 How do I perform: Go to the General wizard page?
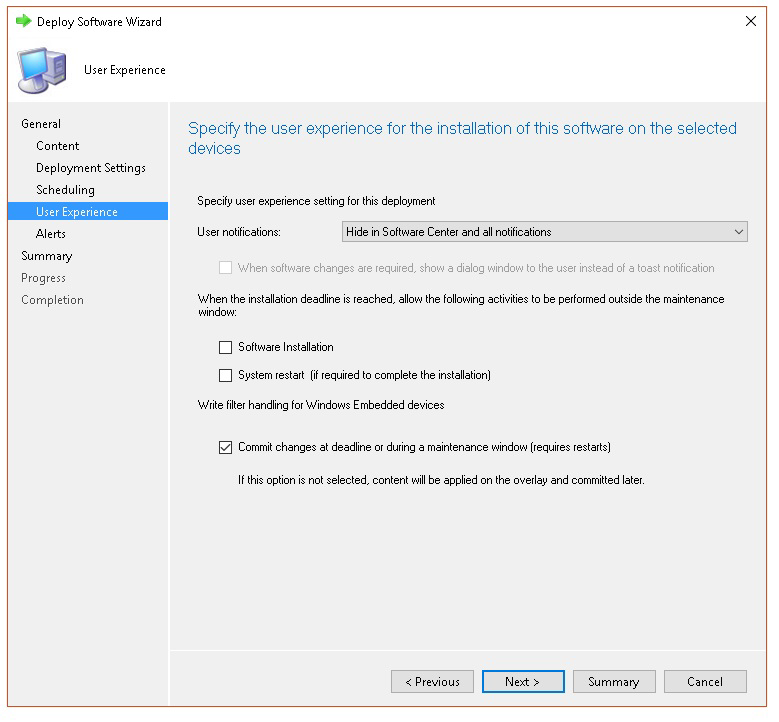(41, 124)
